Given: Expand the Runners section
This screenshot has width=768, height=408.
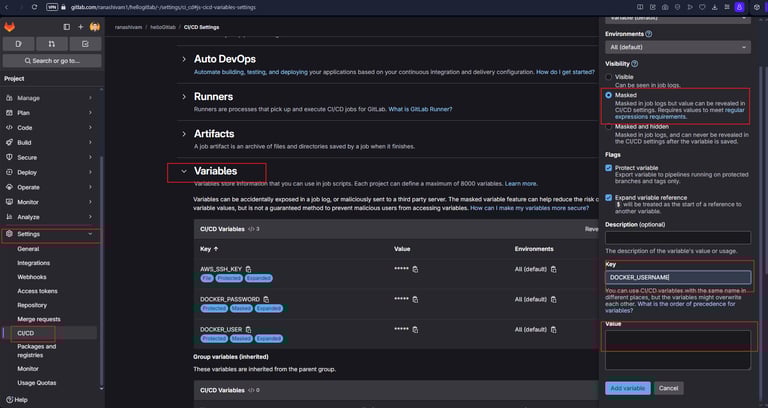Looking at the screenshot, I should pyautogui.click(x=184, y=96).
